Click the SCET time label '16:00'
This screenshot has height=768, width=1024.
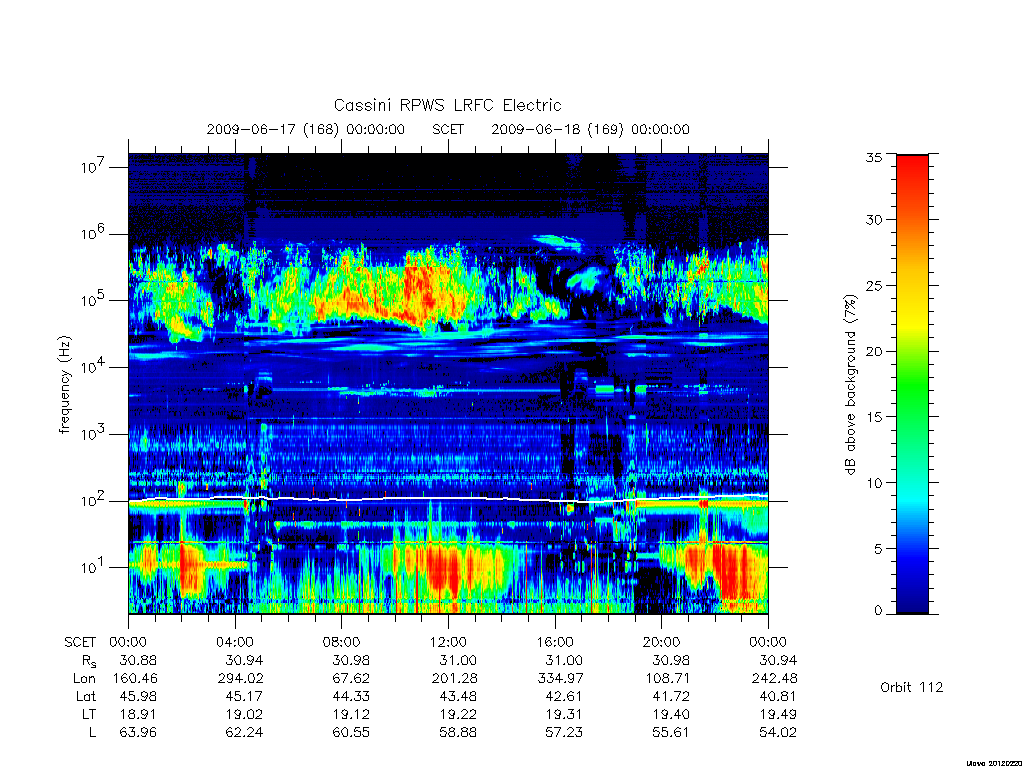[555, 642]
